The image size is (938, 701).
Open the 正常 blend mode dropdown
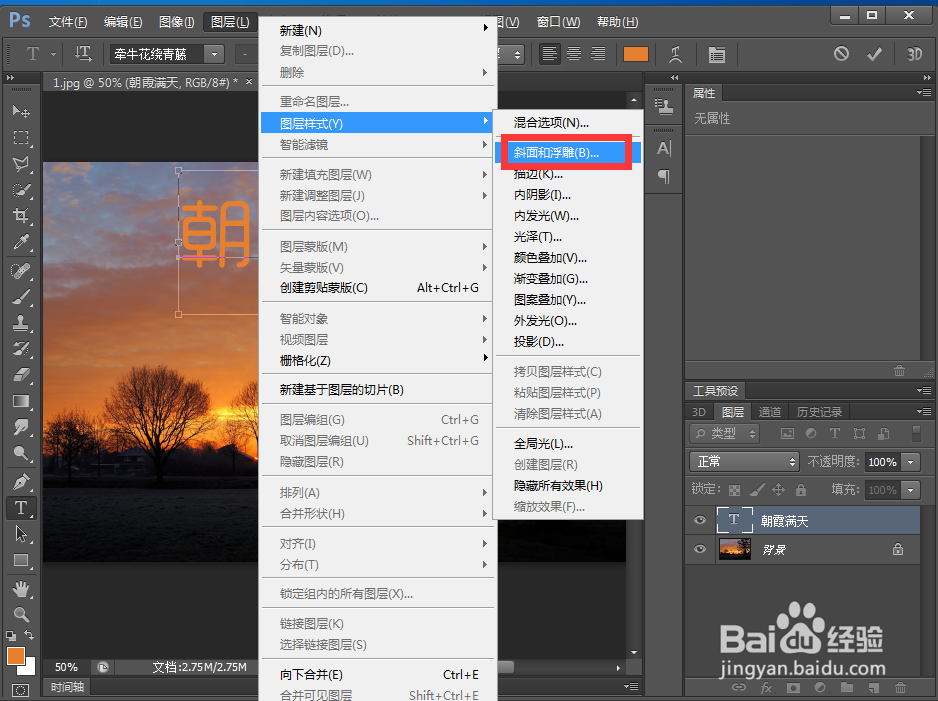(x=744, y=462)
